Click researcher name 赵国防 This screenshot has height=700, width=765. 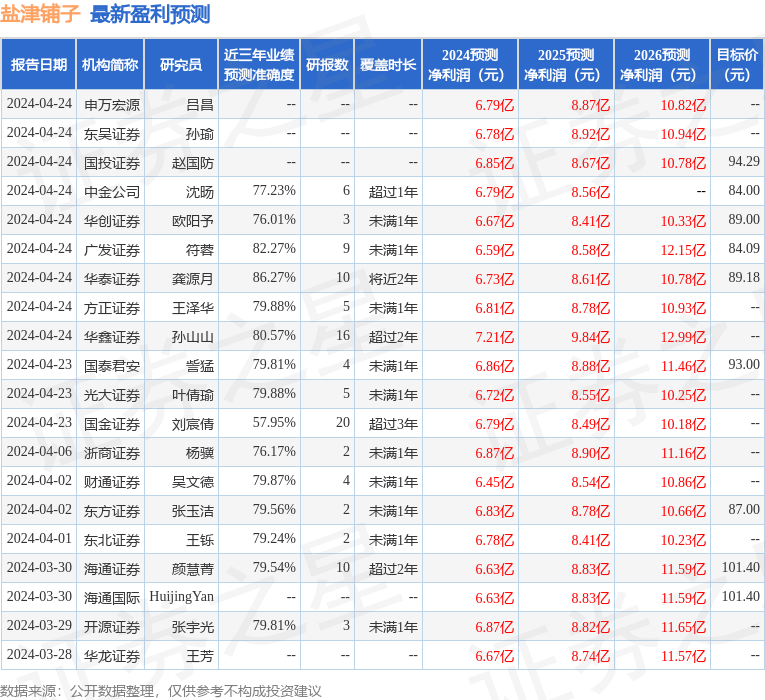pyautogui.click(x=193, y=163)
